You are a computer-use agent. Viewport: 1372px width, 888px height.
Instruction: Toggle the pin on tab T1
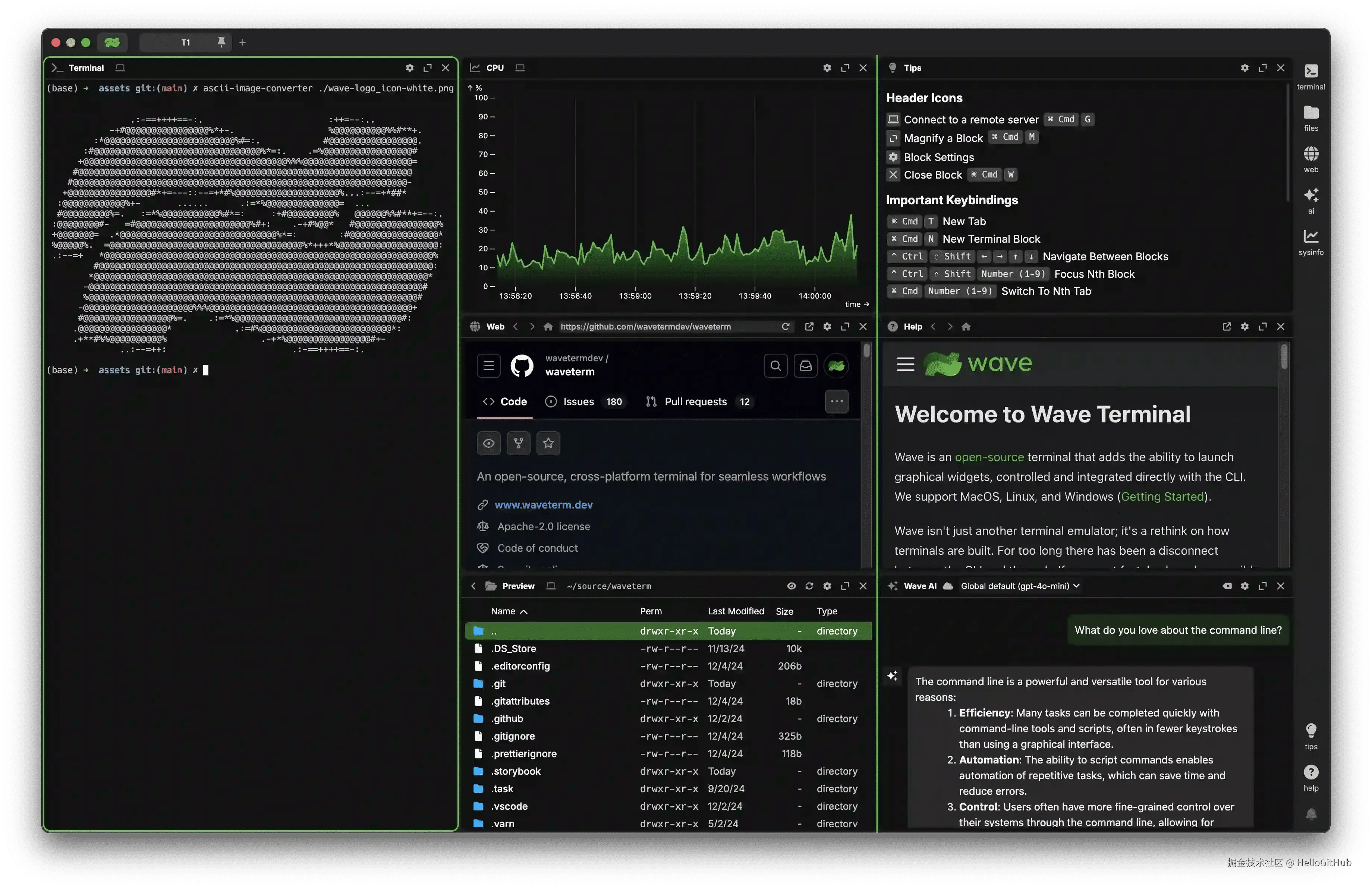pyautogui.click(x=221, y=42)
